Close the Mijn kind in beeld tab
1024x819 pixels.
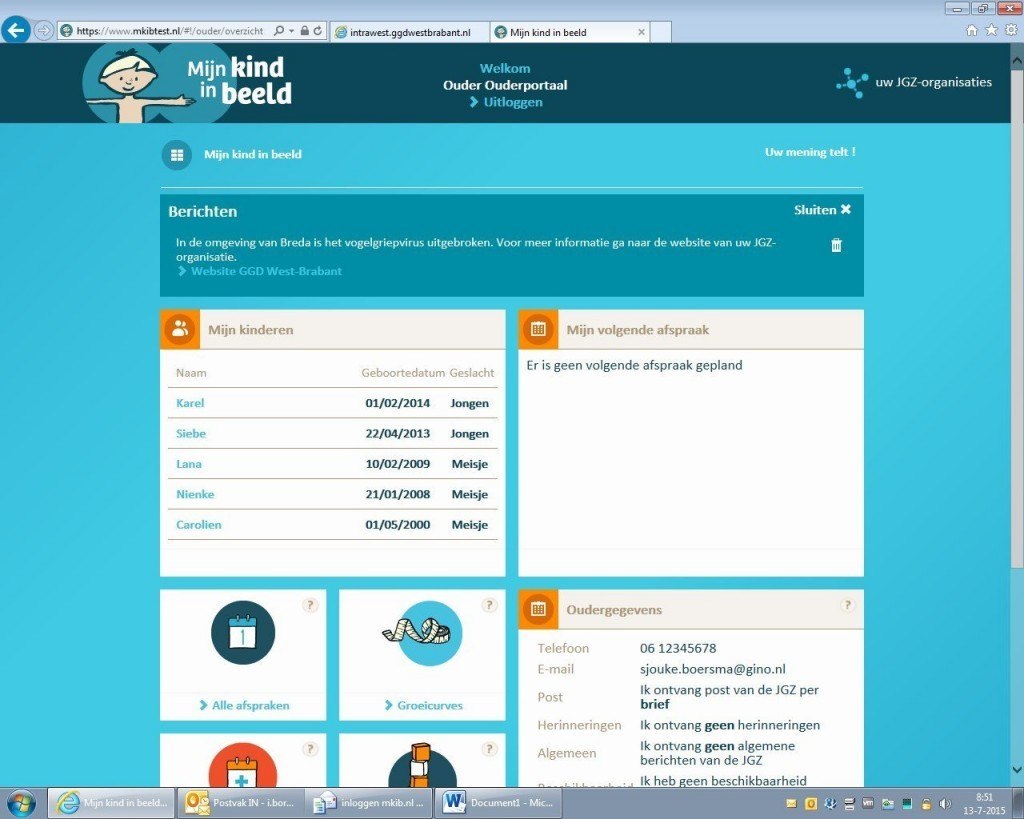641,32
